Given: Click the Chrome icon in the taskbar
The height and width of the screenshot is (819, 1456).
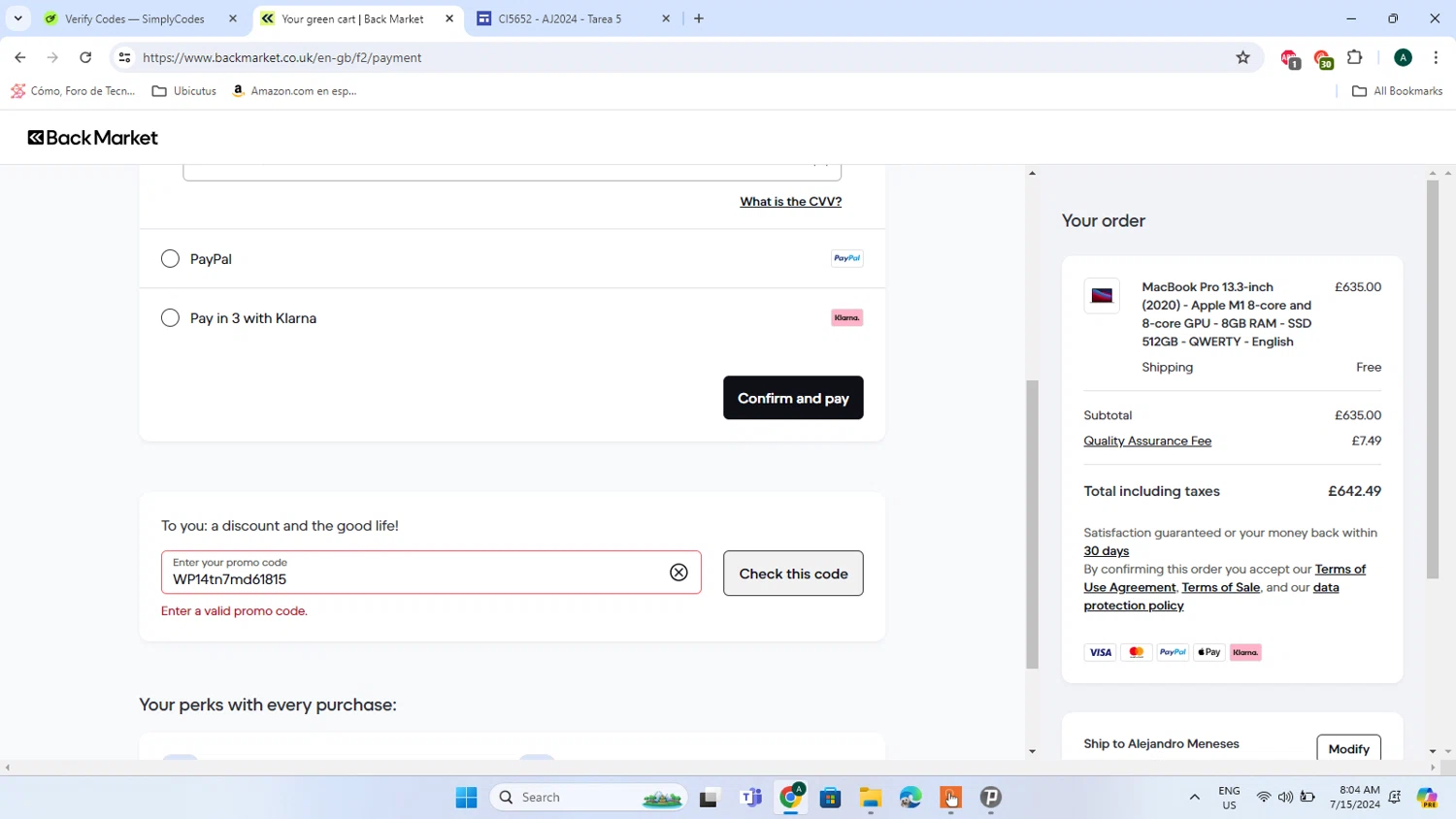Looking at the screenshot, I should [x=791, y=797].
